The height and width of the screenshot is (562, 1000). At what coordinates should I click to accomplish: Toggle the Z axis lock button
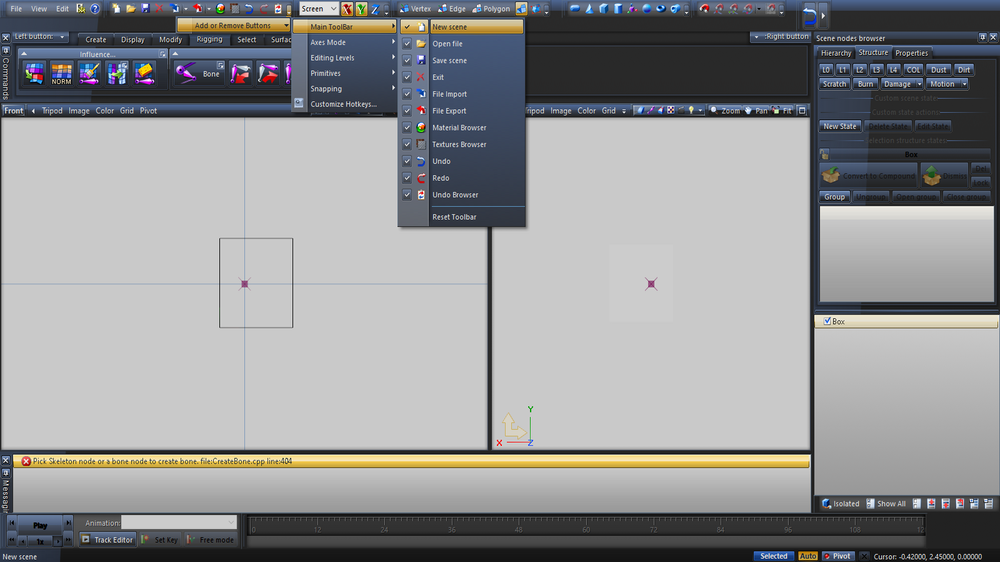click(x=375, y=9)
